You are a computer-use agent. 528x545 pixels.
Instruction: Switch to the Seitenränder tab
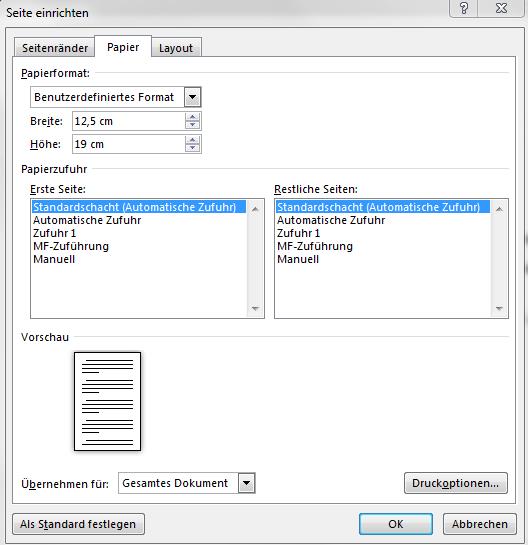tap(55, 48)
